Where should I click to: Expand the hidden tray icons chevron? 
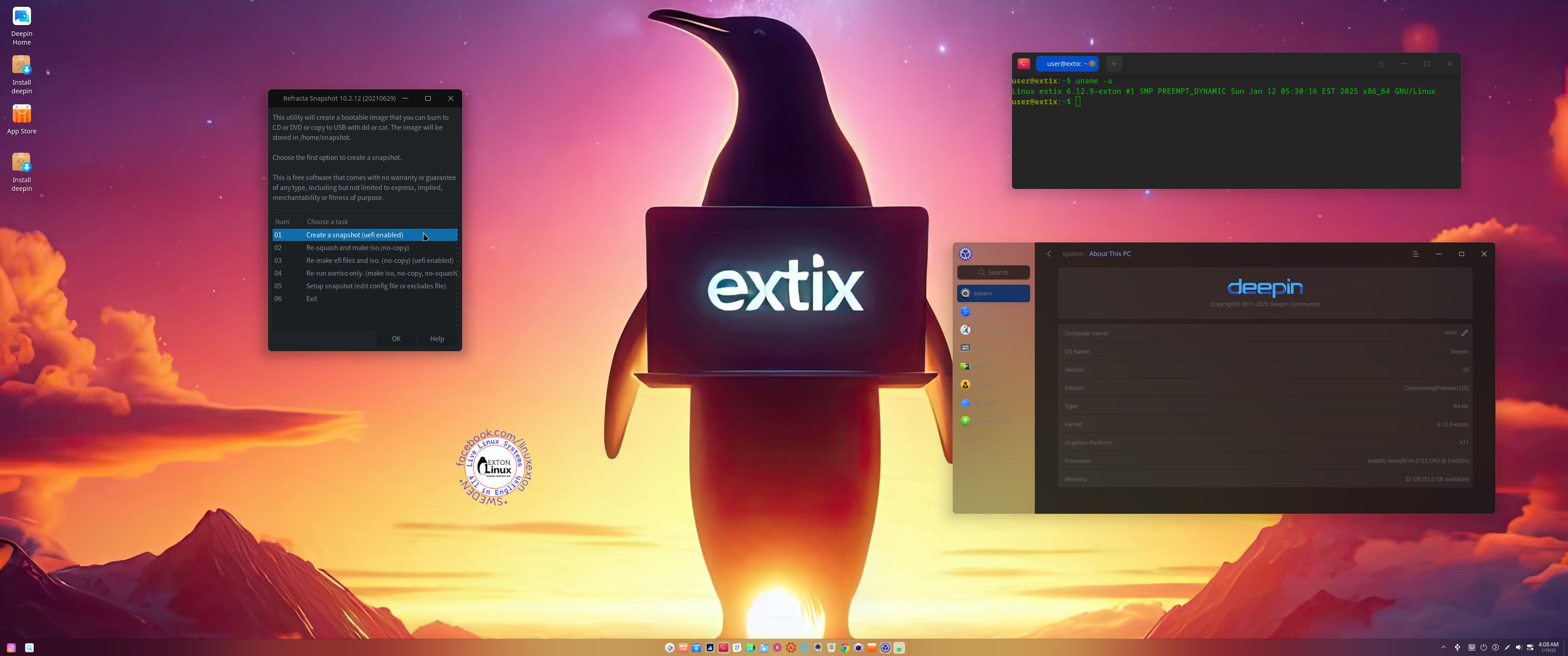(x=1443, y=647)
